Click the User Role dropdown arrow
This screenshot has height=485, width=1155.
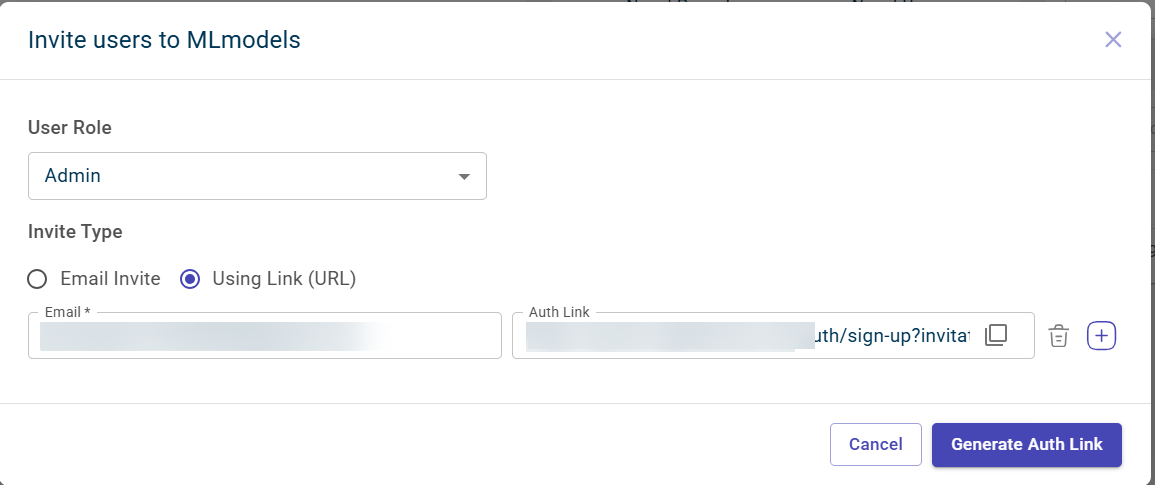click(x=464, y=177)
